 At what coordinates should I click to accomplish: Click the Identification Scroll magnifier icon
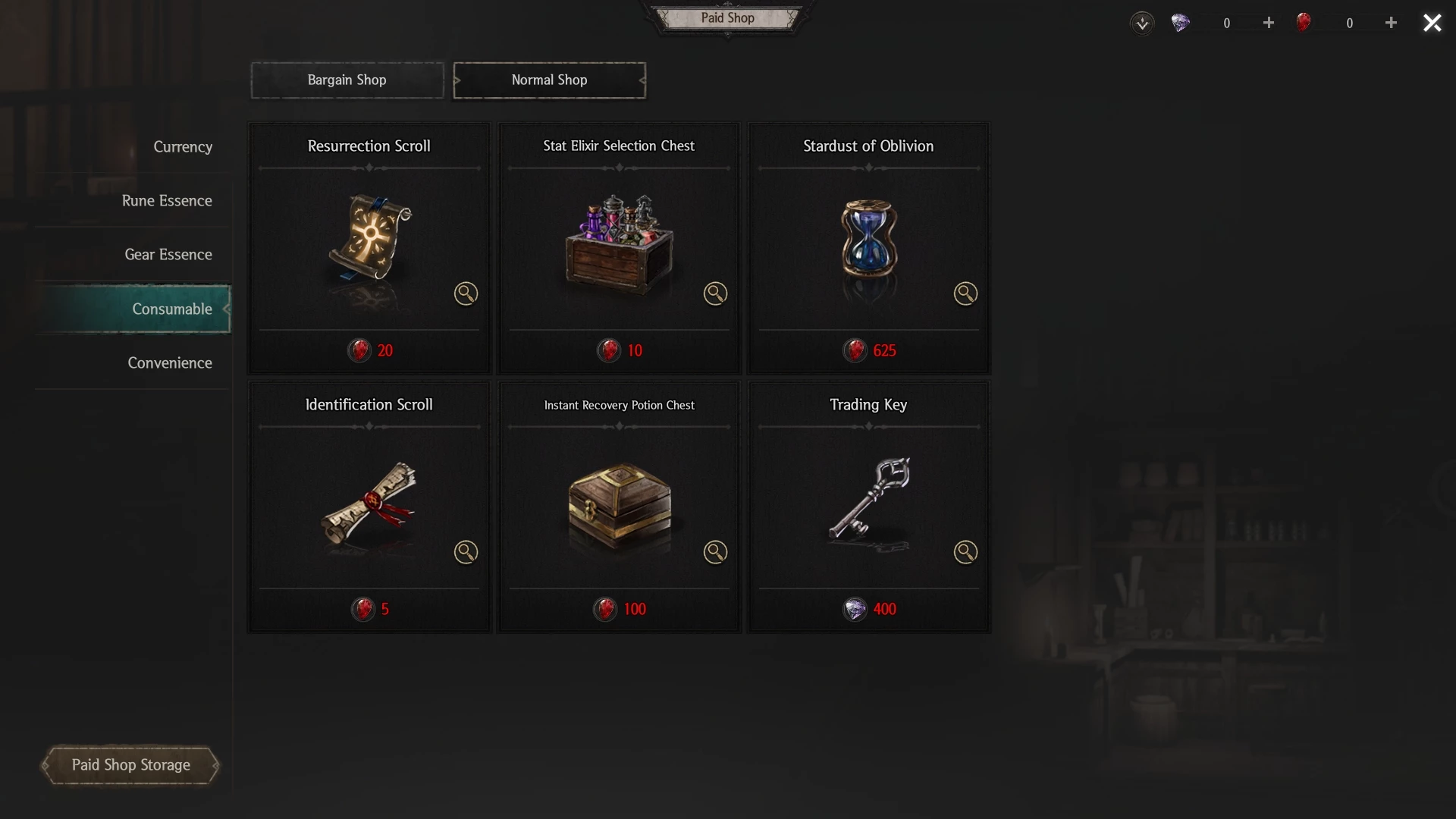466,552
